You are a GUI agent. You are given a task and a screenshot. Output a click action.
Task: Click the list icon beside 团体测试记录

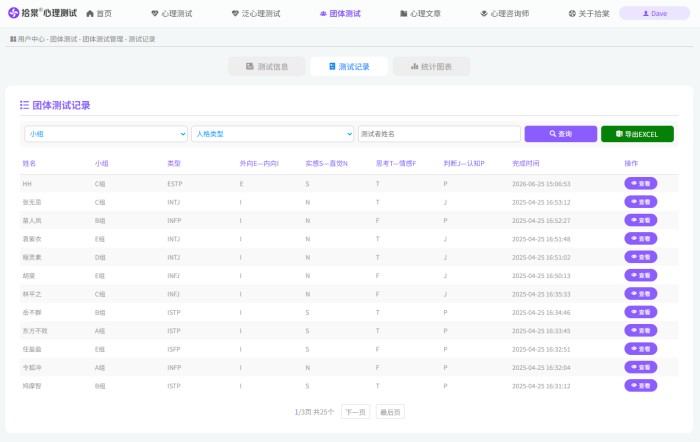pyautogui.click(x=24, y=105)
